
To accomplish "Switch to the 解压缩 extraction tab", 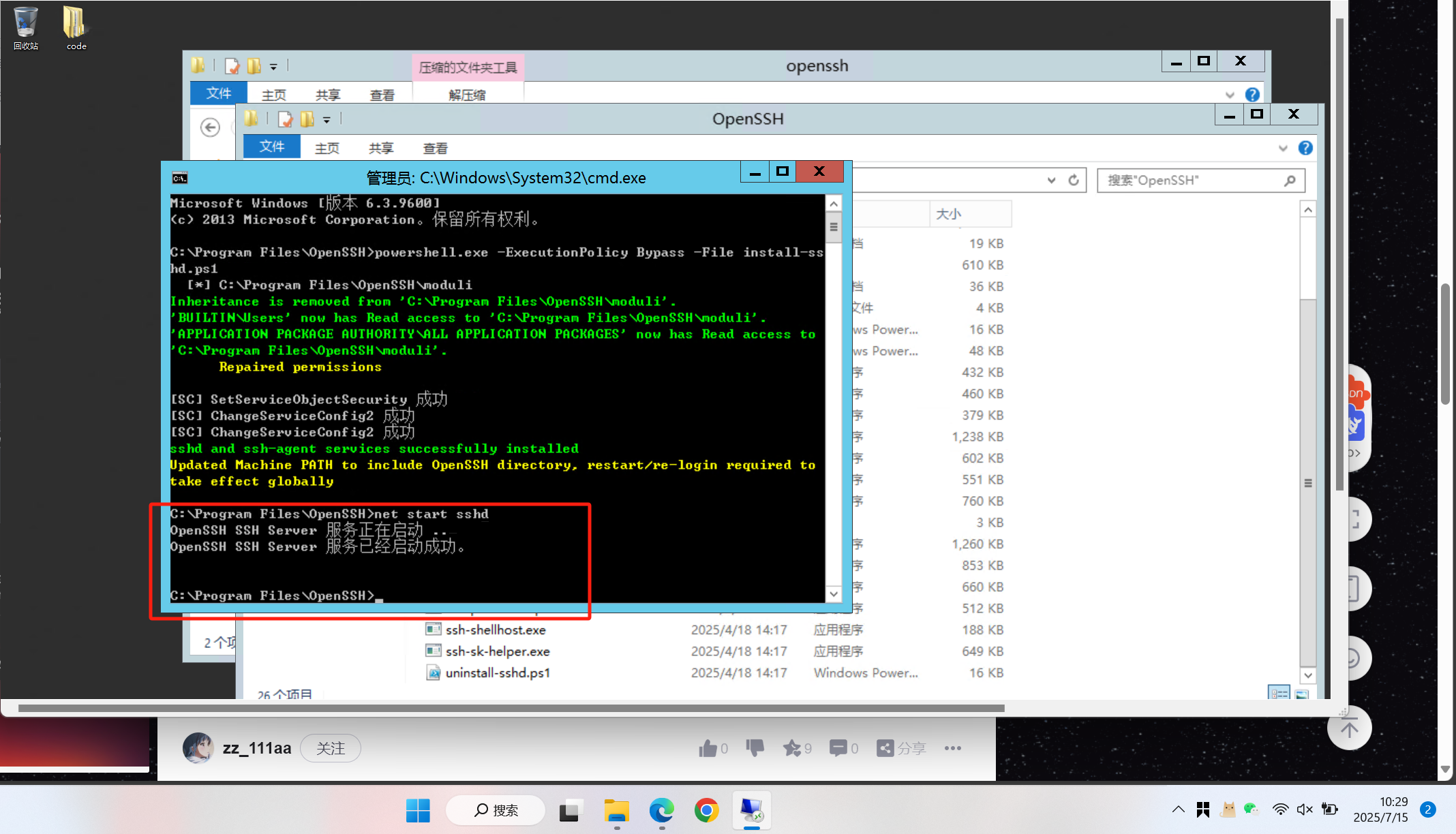I will pos(467,95).
